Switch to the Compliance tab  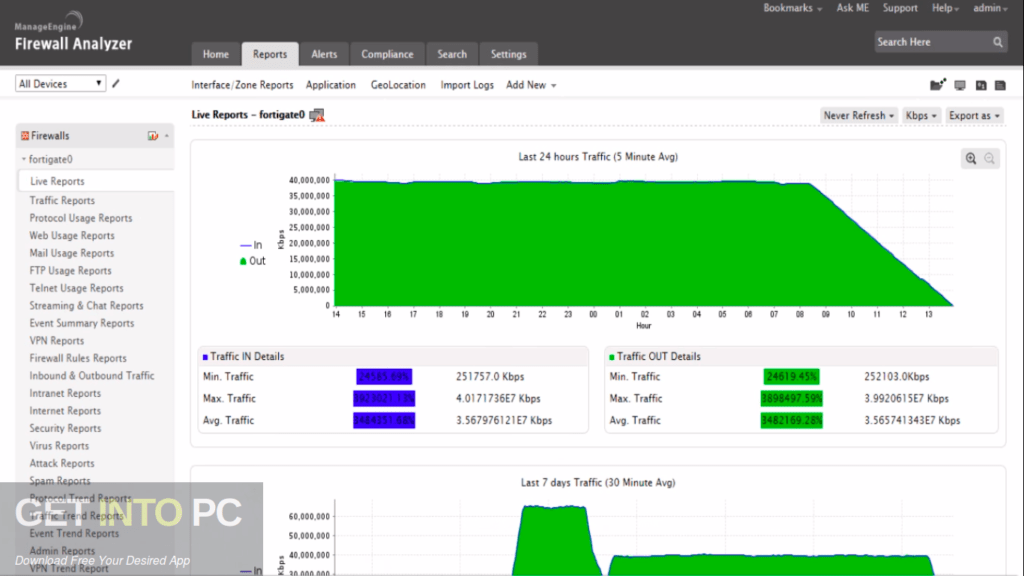coord(387,54)
